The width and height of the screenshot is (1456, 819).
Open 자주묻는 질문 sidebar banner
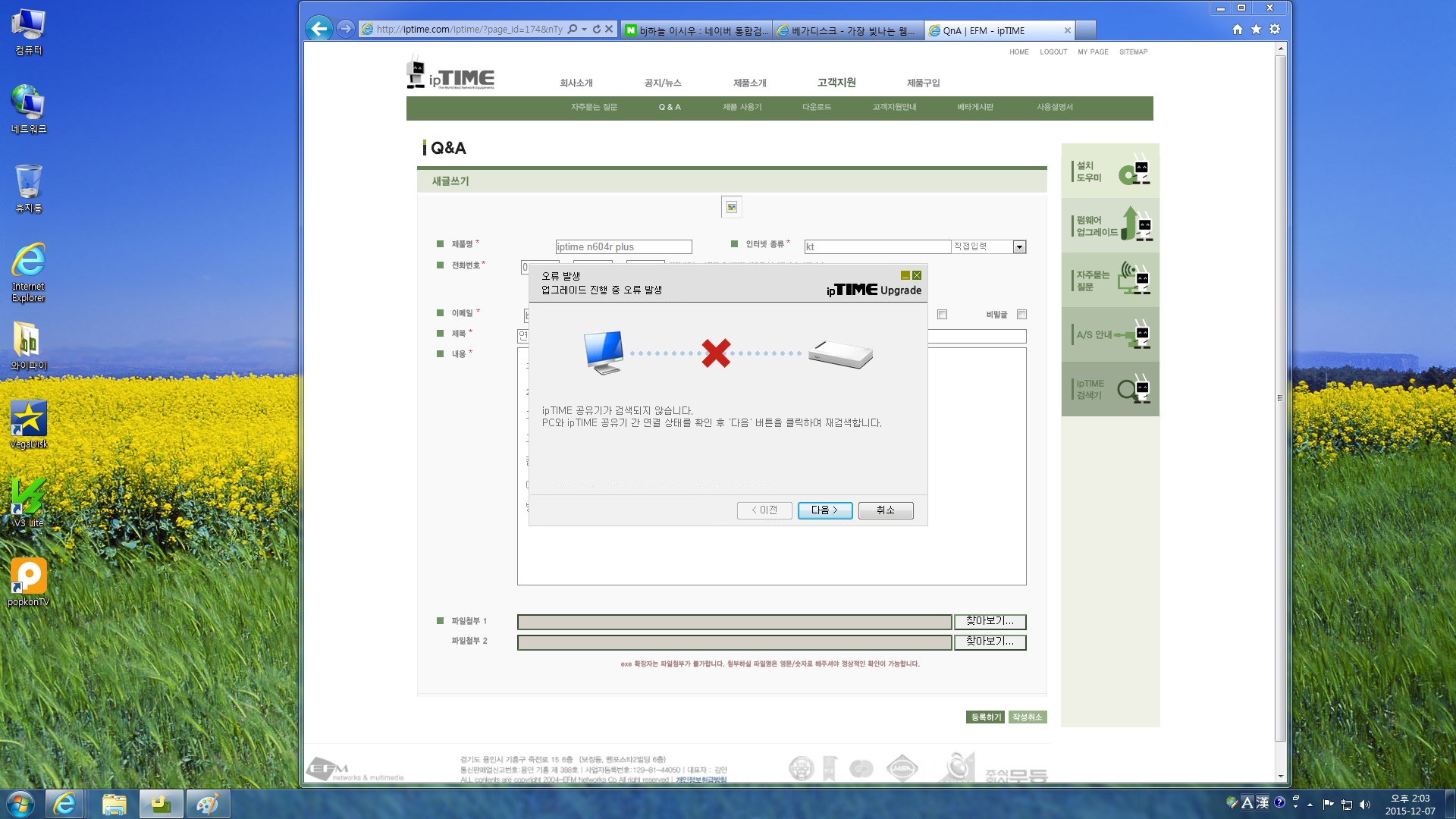[x=1110, y=280]
